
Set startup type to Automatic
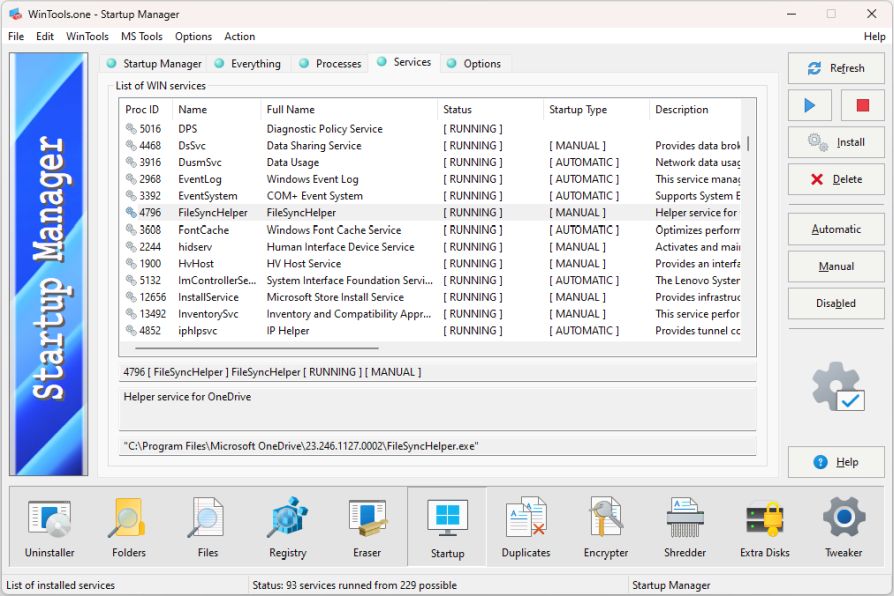[x=836, y=229]
